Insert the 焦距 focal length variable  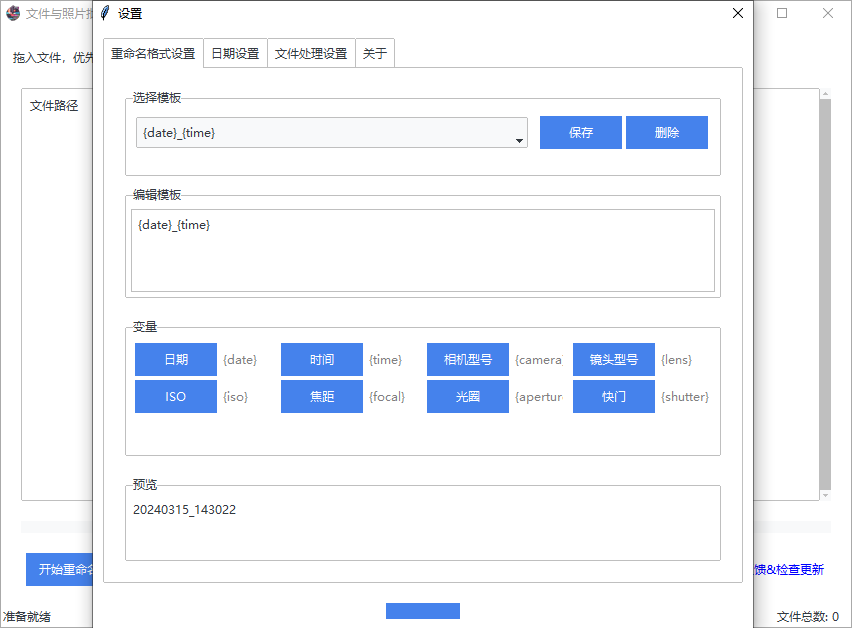click(321, 396)
